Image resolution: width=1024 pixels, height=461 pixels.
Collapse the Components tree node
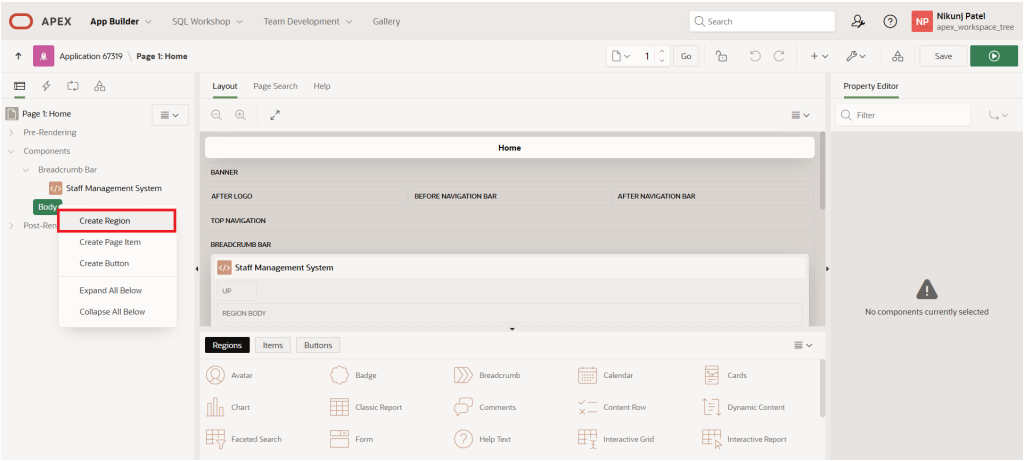click(x=11, y=151)
